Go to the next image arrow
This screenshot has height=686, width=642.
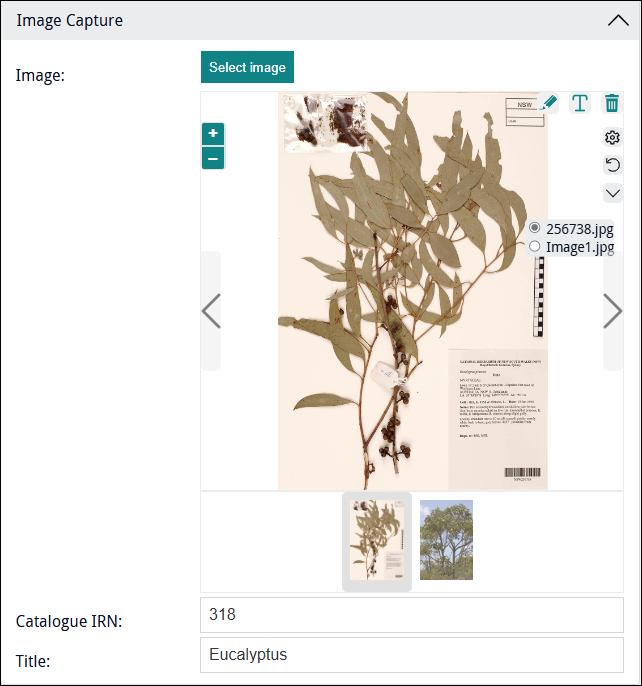coord(613,311)
